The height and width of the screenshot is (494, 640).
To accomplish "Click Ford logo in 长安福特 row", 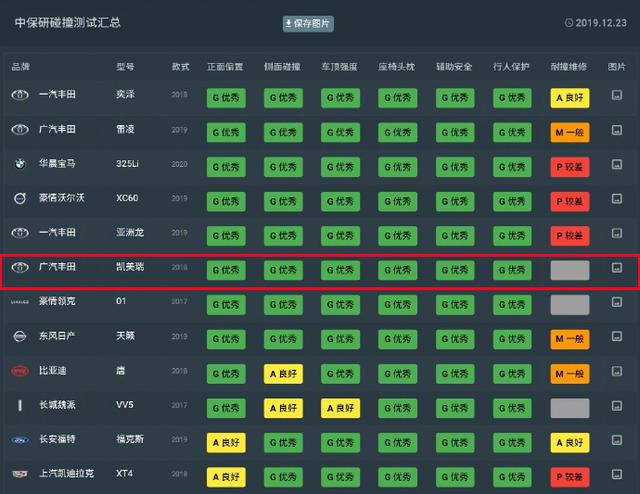I will tap(20, 440).
